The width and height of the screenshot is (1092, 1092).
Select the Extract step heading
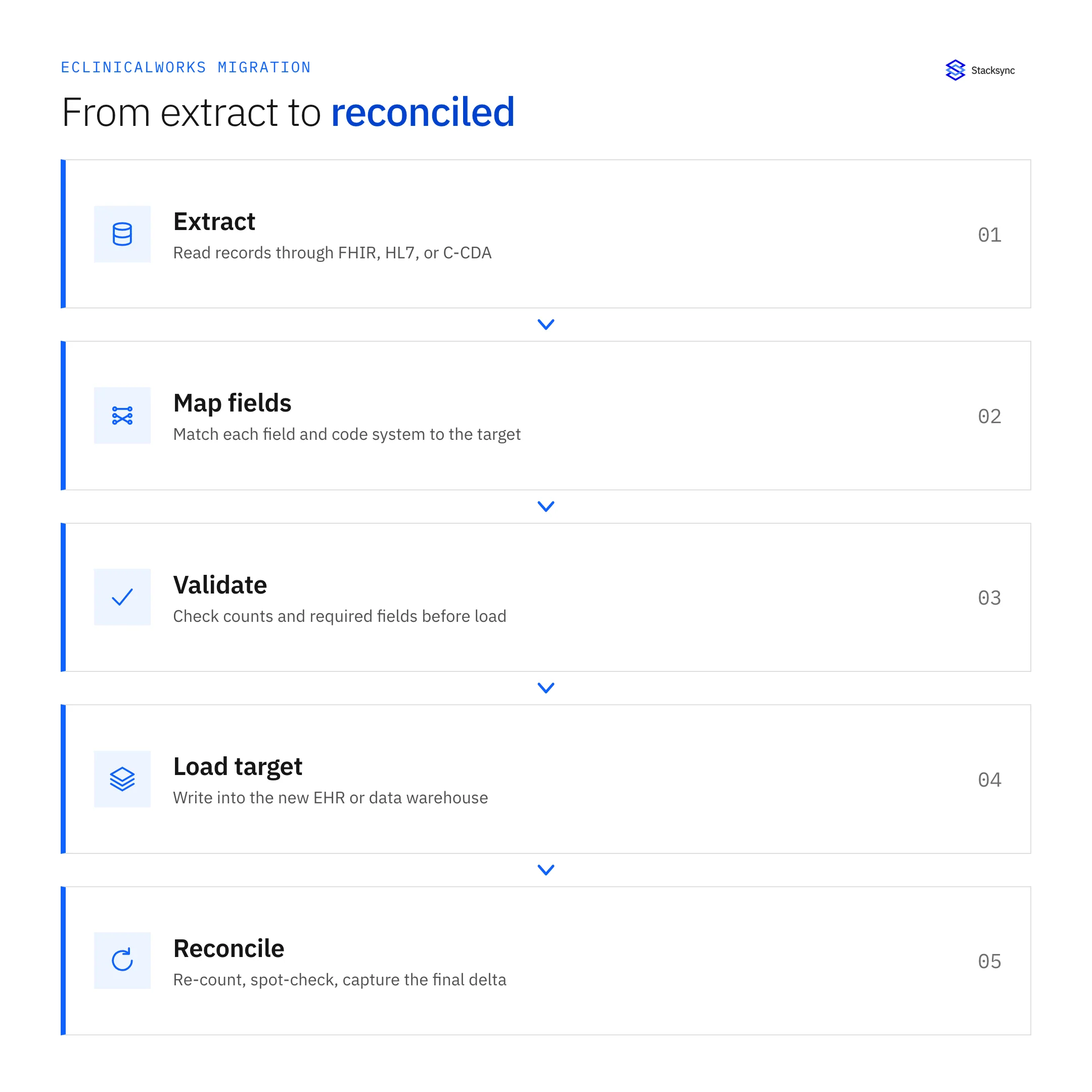point(214,221)
